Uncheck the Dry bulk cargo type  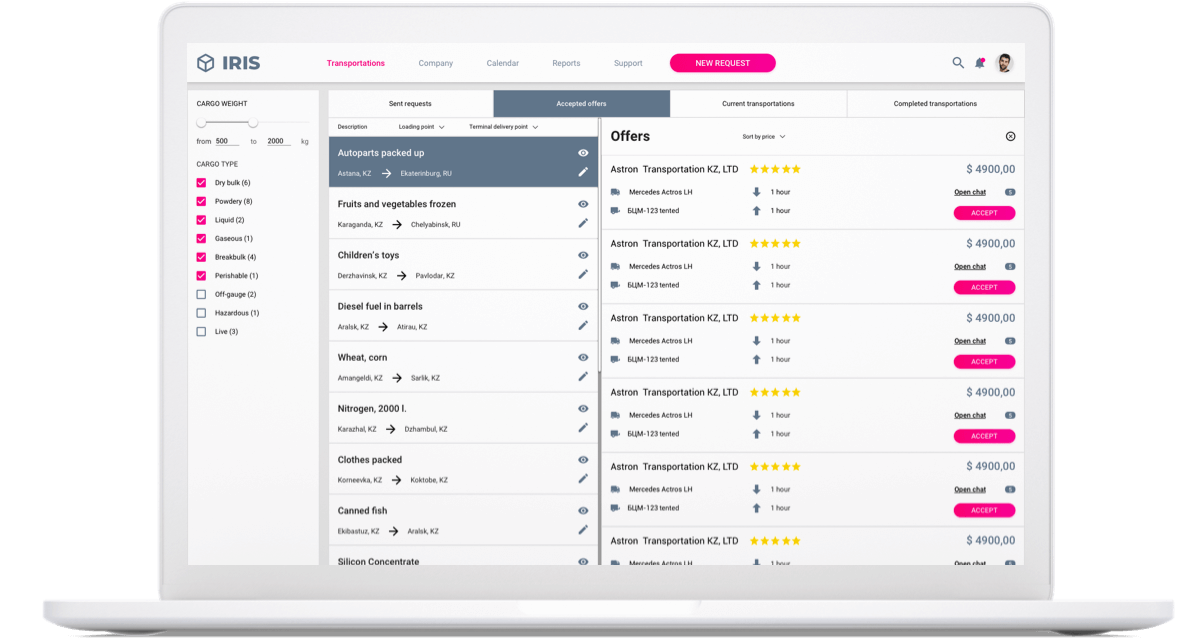(x=202, y=183)
